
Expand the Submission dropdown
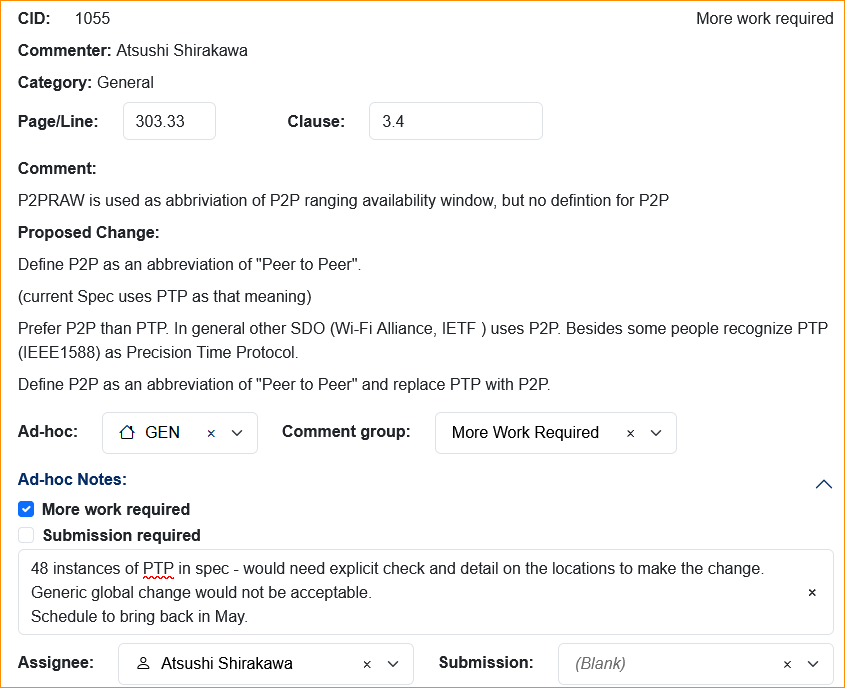[813, 664]
